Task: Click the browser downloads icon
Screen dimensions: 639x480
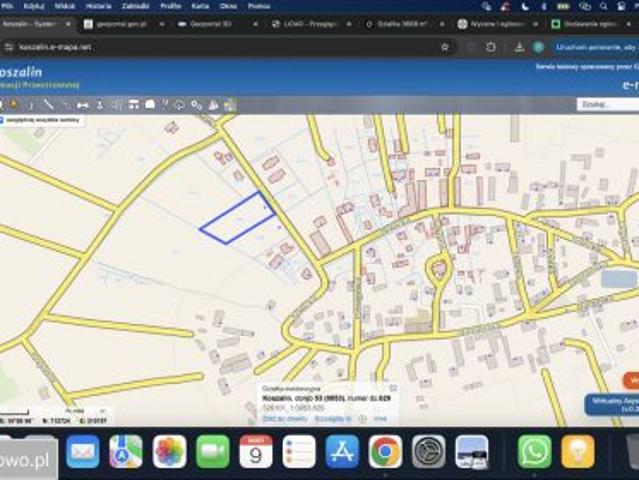Action: [519, 47]
